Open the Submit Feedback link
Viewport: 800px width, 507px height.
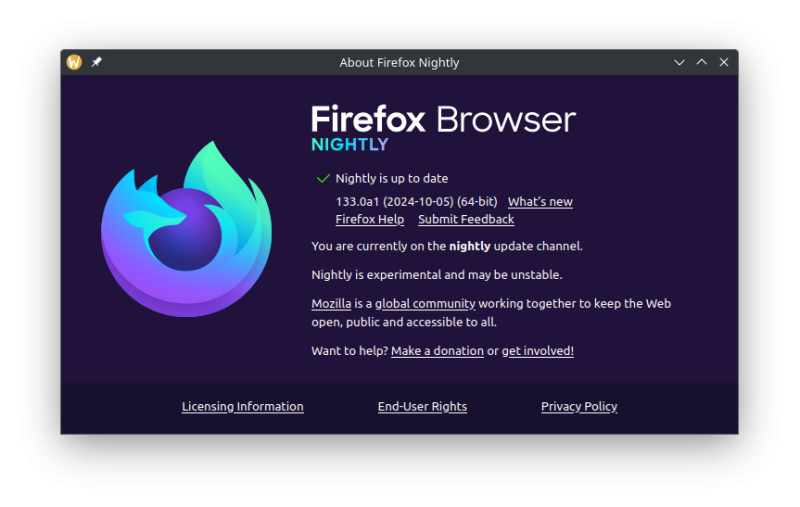point(466,219)
